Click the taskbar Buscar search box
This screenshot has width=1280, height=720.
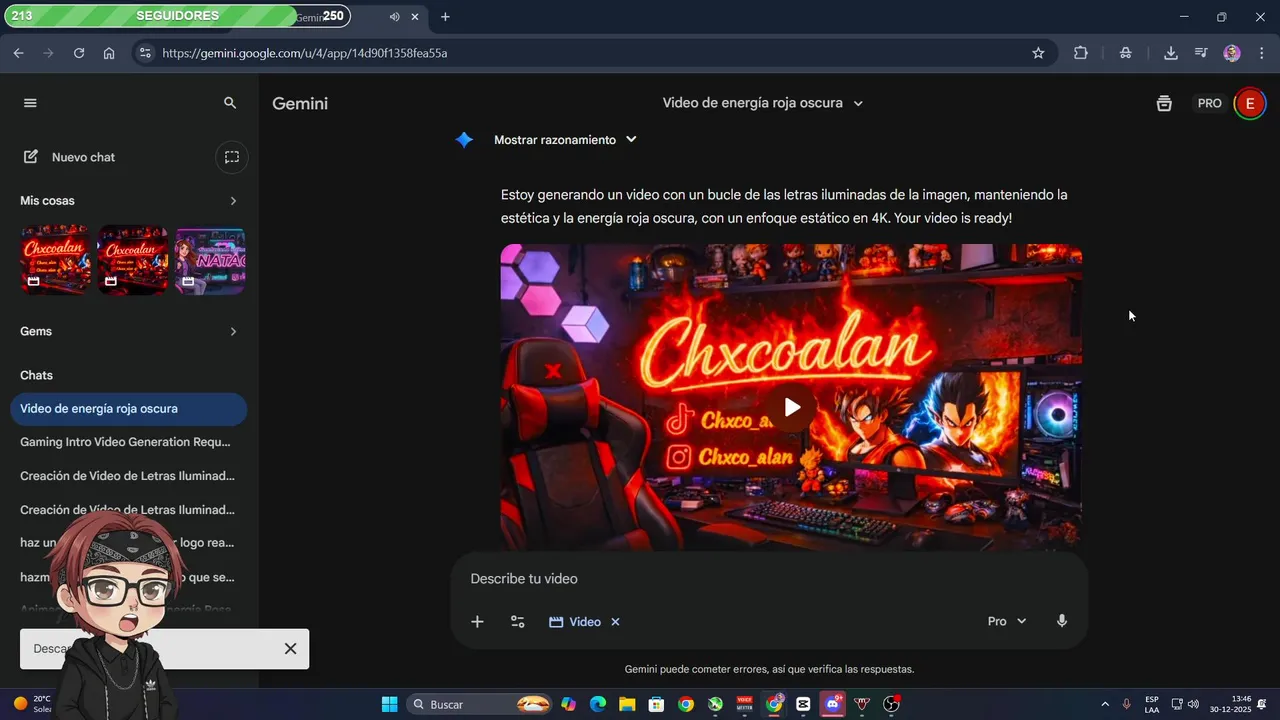[481, 704]
